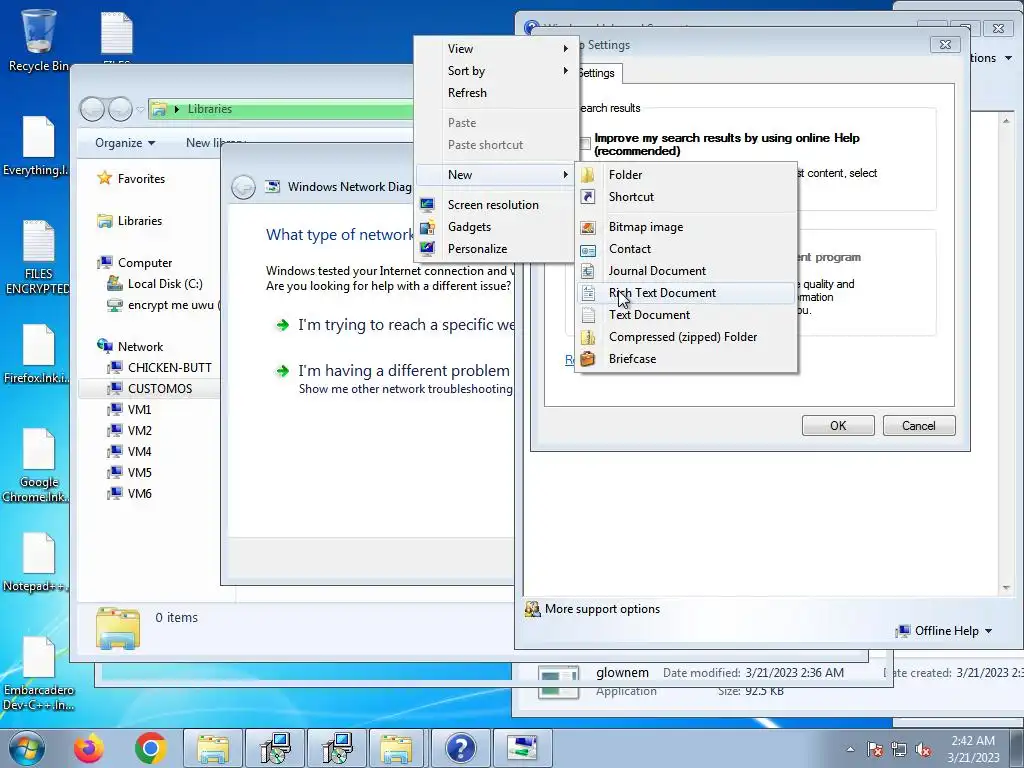Select VM1 network computer
The width and height of the screenshot is (1024, 768).
(130, 409)
